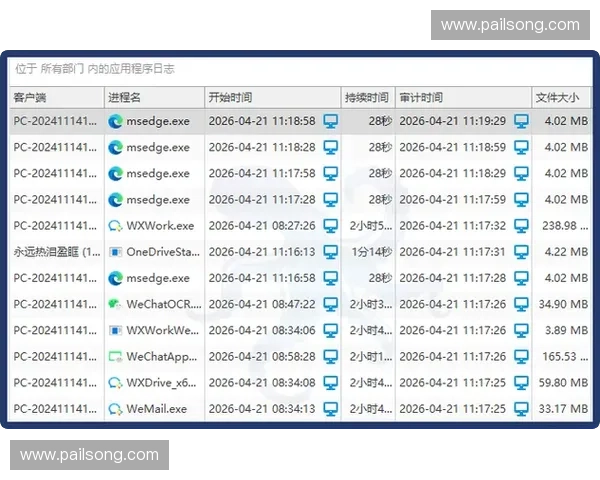Select file size 165.53 ...
Image resolution: width=600 pixels, height=480 pixels.
(x=565, y=357)
